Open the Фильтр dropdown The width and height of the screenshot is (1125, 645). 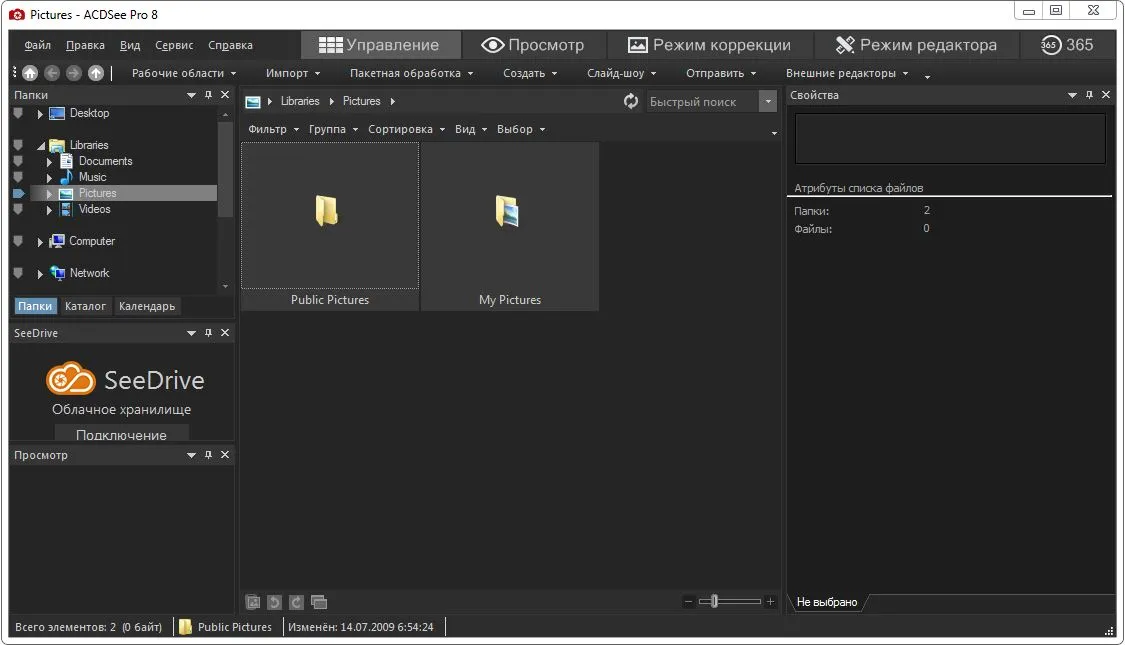[273, 129]
